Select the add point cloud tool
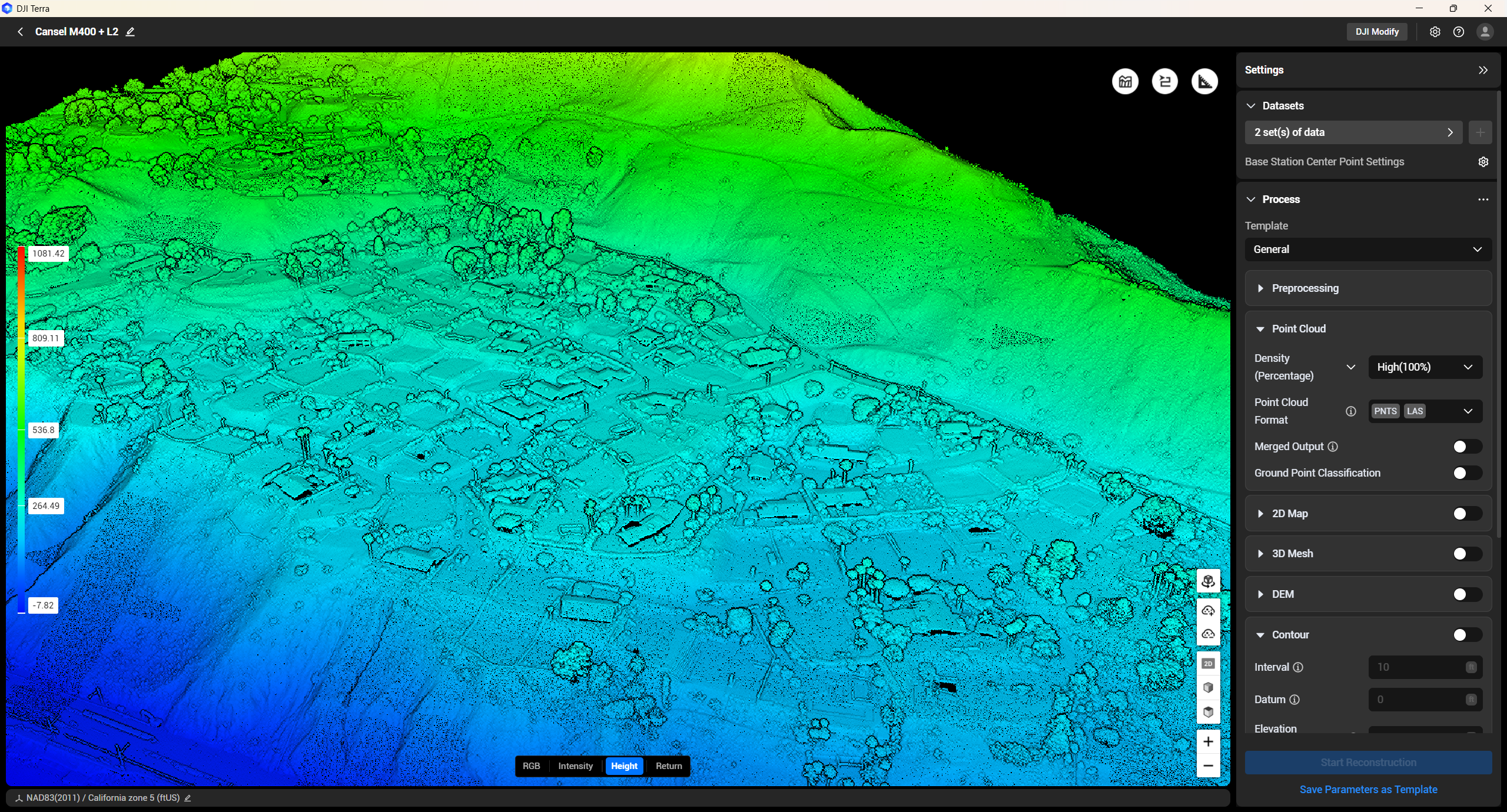This screenshot has width=1507, height=812. pyautogui.click(x=1209, y=611)
